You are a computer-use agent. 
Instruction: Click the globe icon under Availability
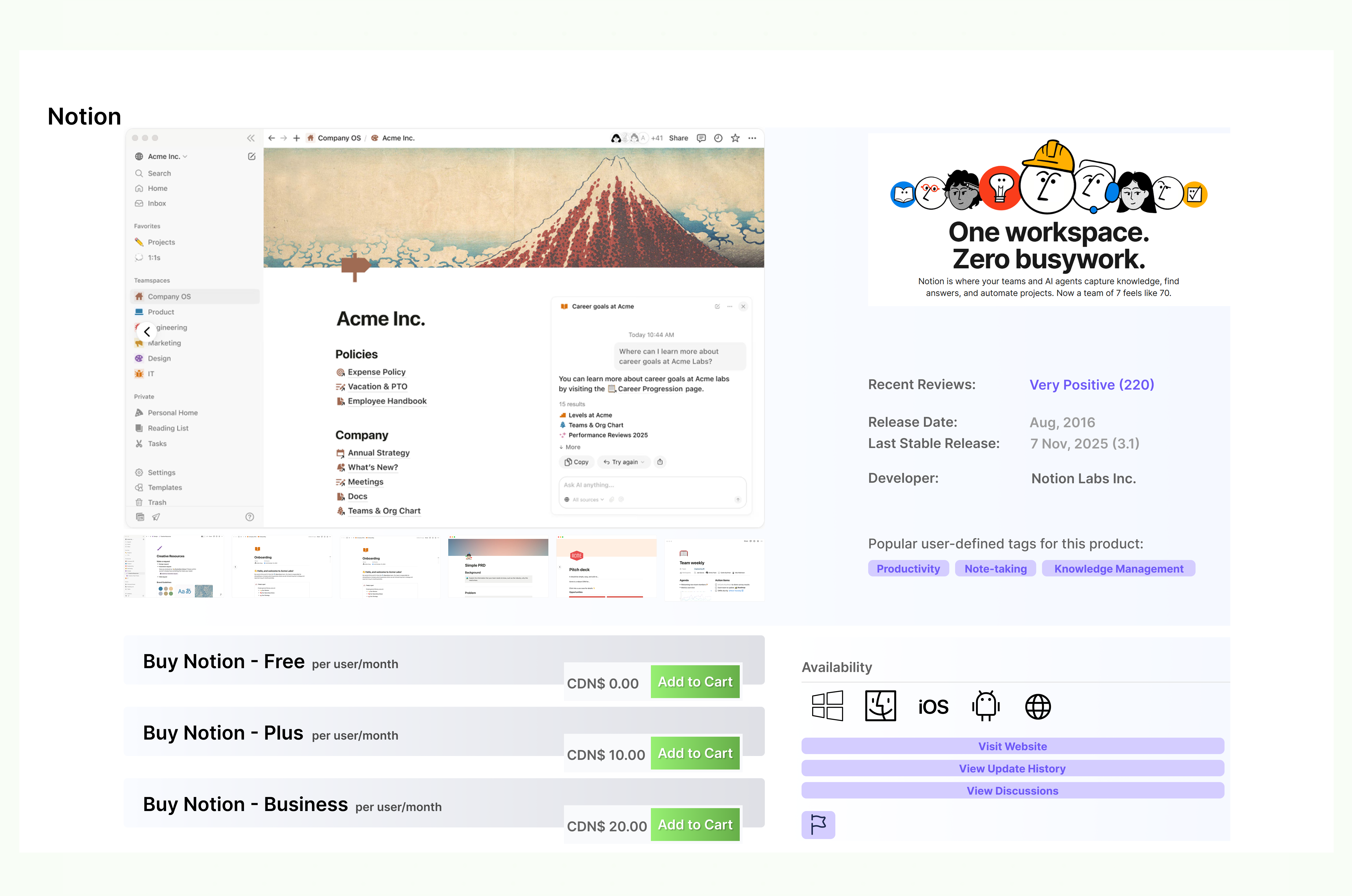coord(1037,706)
